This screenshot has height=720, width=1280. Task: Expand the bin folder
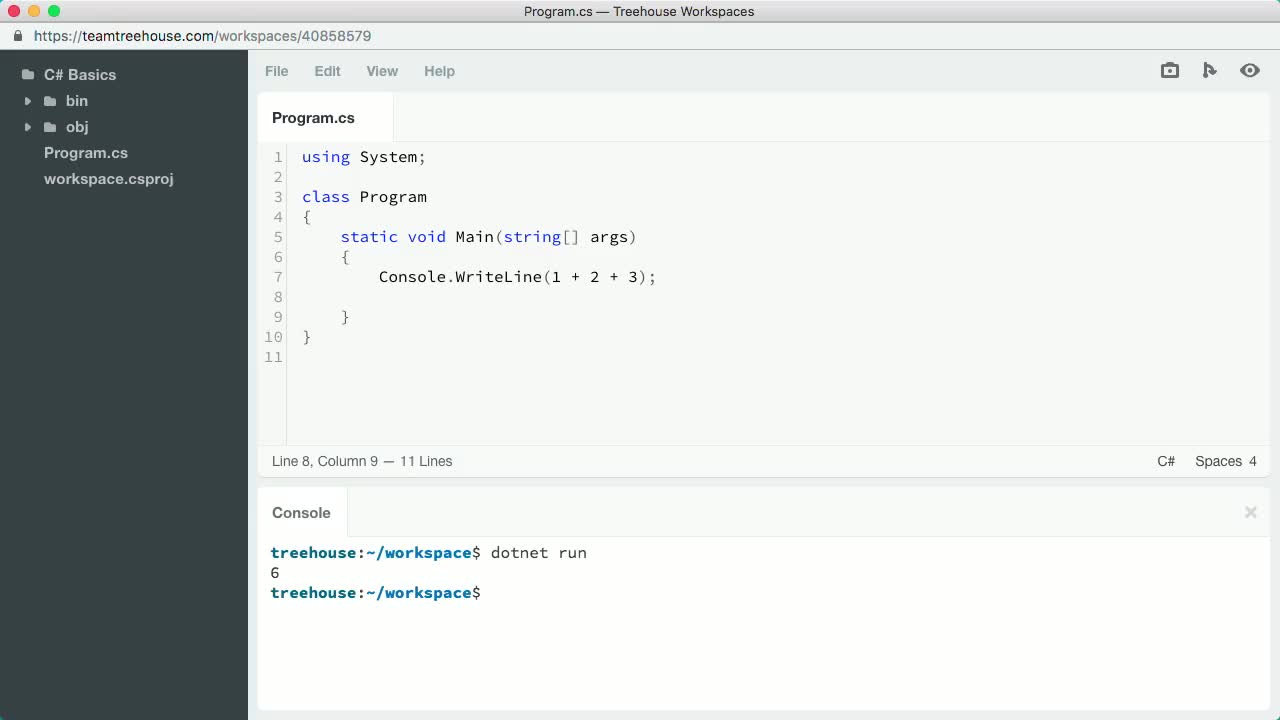coord(28,100)
